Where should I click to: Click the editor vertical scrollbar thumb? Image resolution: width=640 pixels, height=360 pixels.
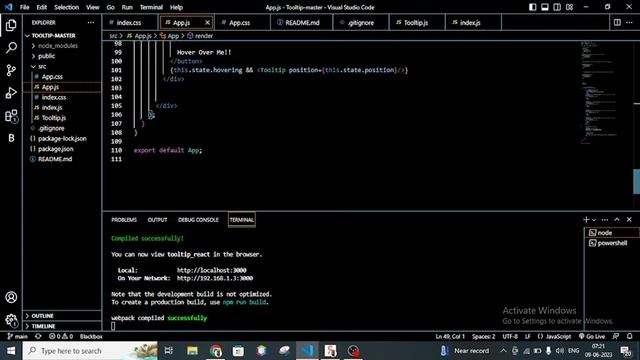tap(636, 182)
